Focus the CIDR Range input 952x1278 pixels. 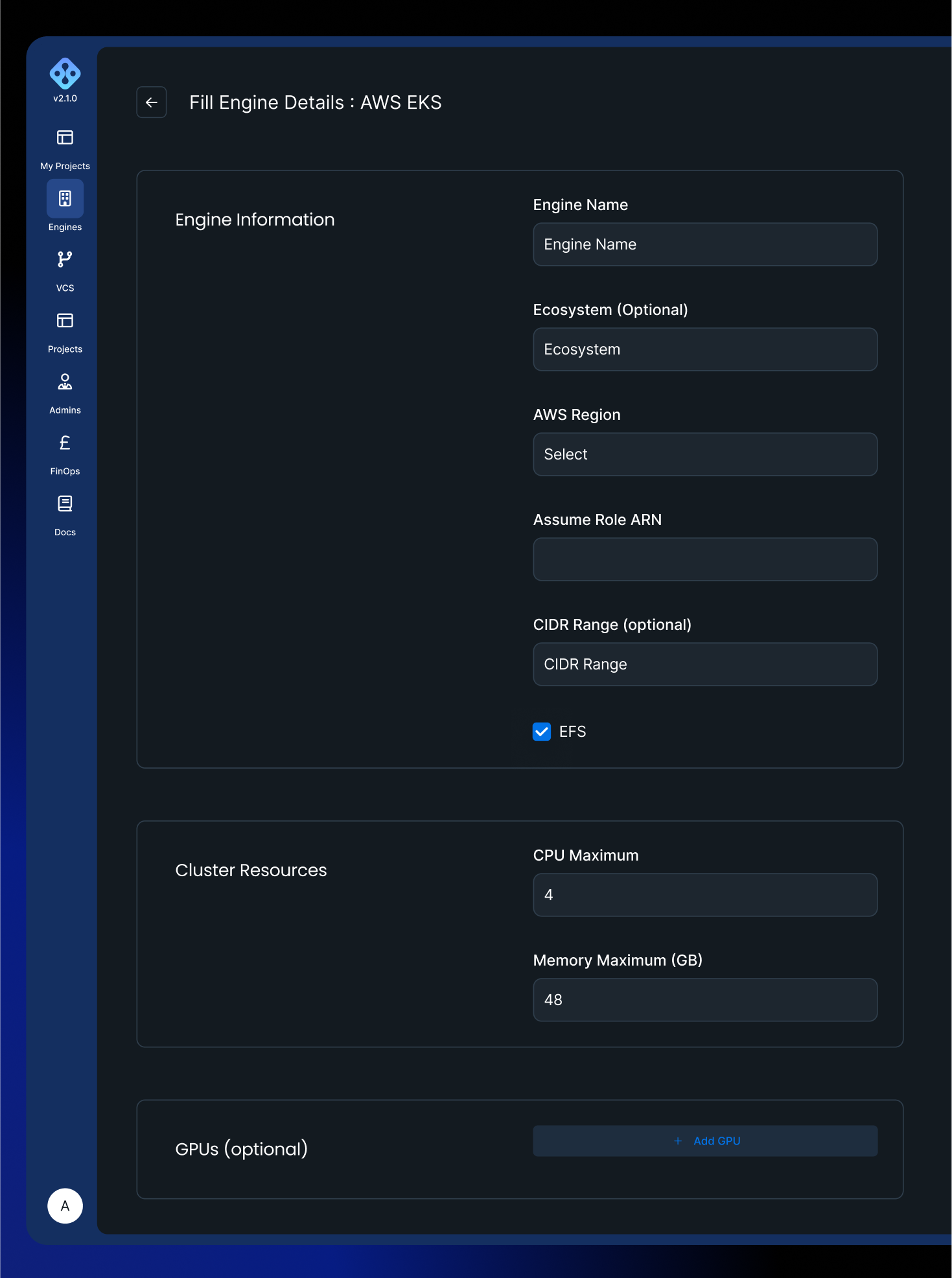tap(705, 664)
